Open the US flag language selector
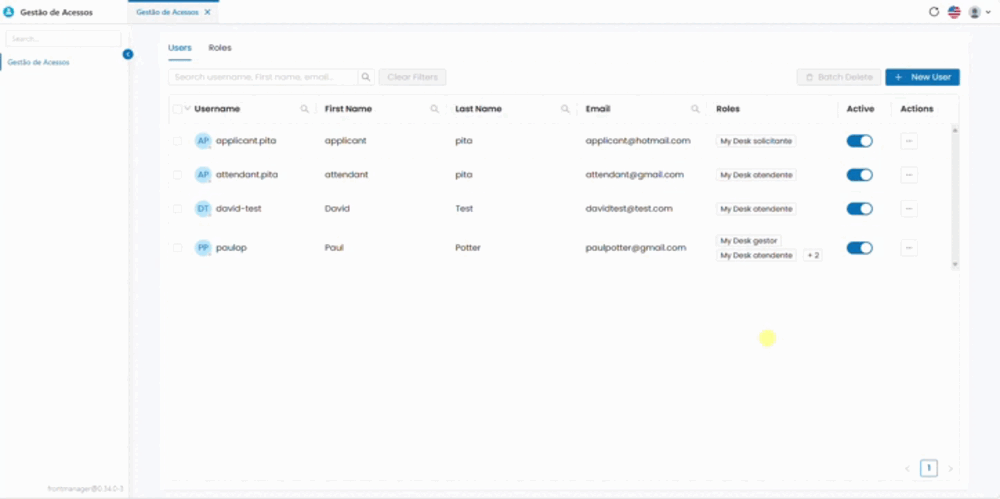Image resolution: width=1000 pixels, height=499 pixels. pyautogui.click(x=954, y=11)
